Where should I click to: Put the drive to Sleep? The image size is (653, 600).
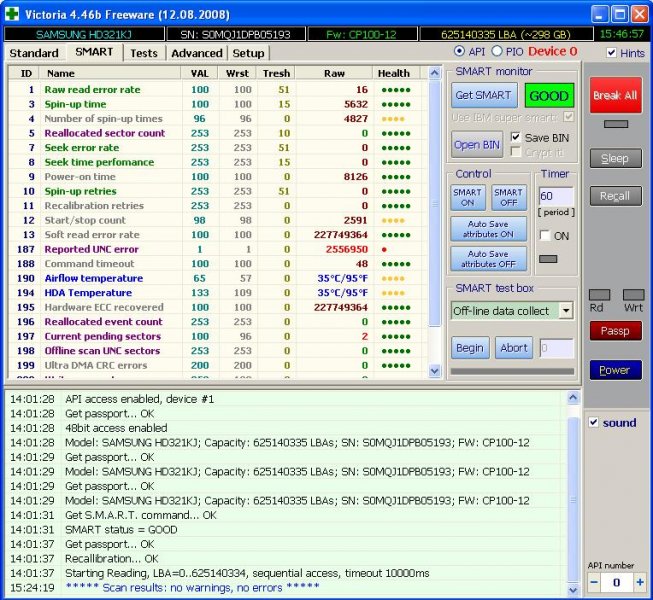(615, 159)
